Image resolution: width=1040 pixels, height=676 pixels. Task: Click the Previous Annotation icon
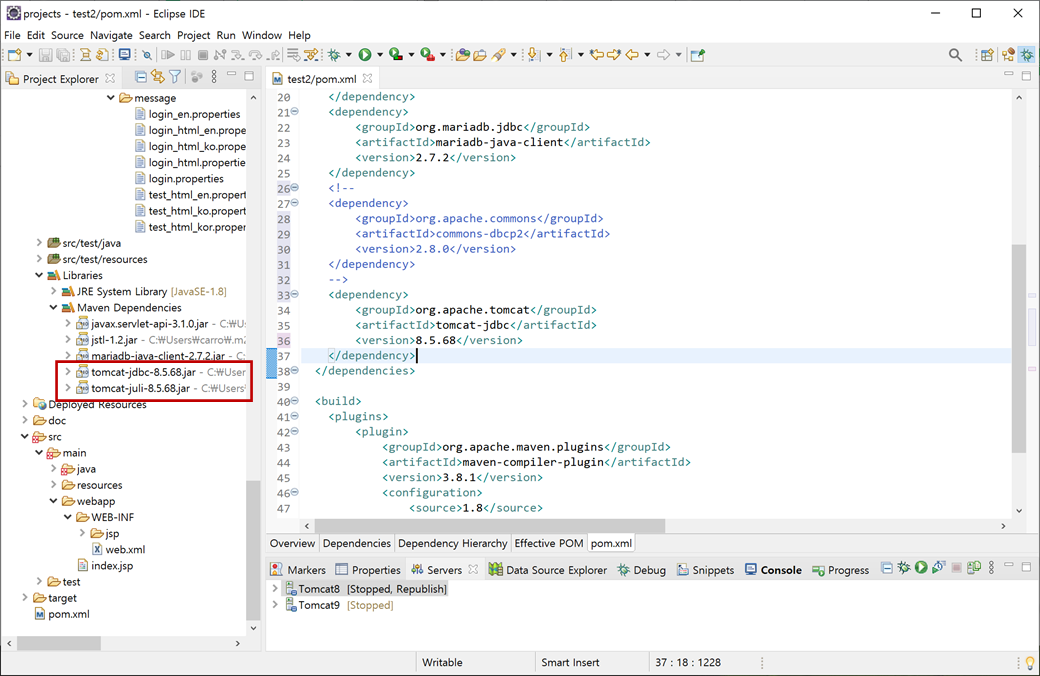tap(564, 55)
